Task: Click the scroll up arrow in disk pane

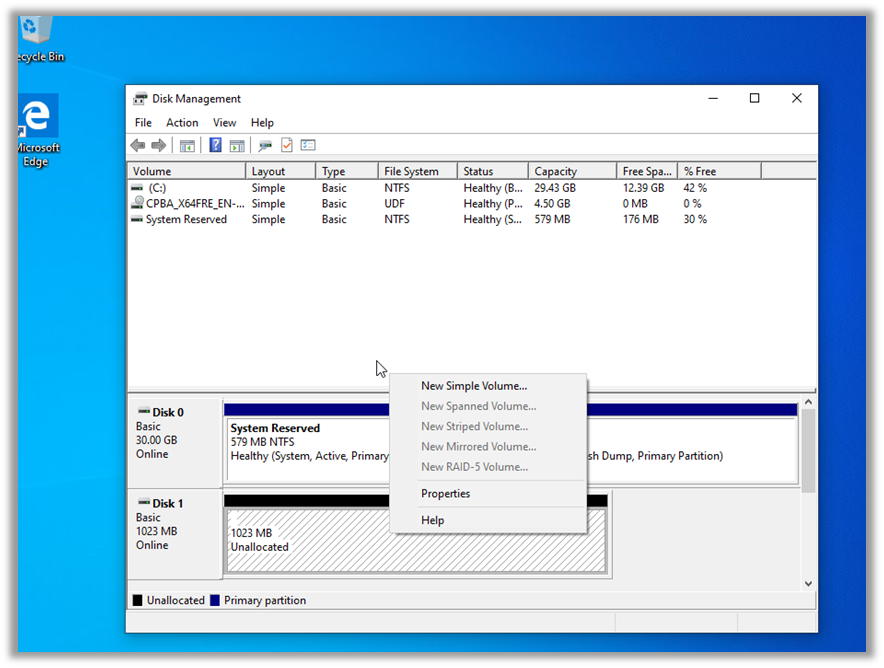Action: (808, 402)
